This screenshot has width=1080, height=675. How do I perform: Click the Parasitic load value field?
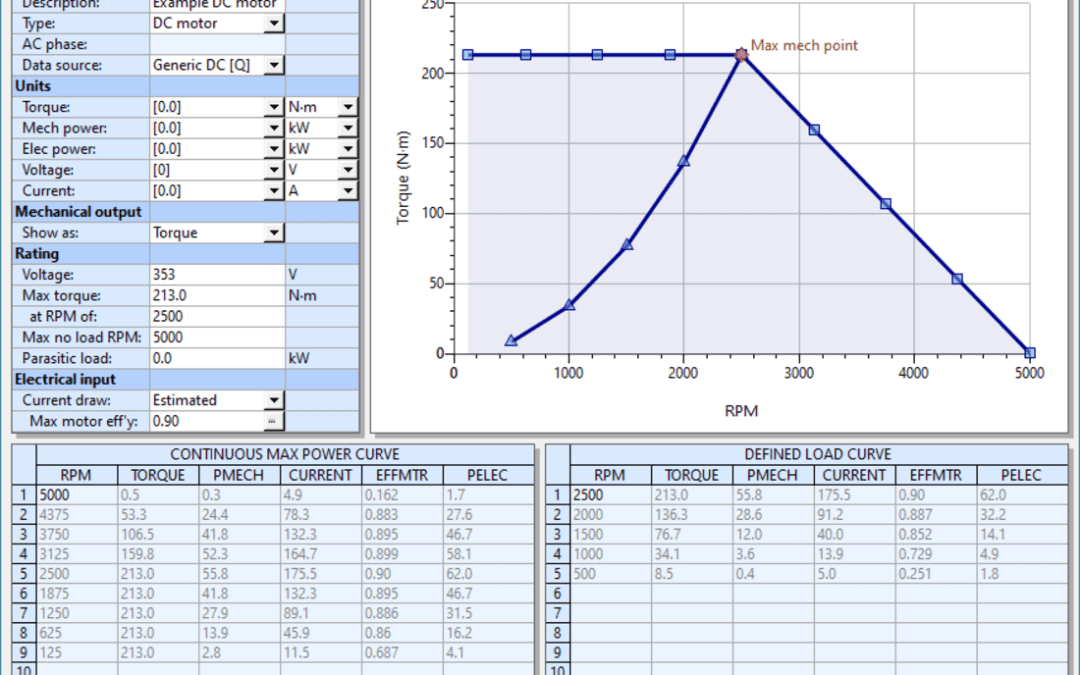216,358
